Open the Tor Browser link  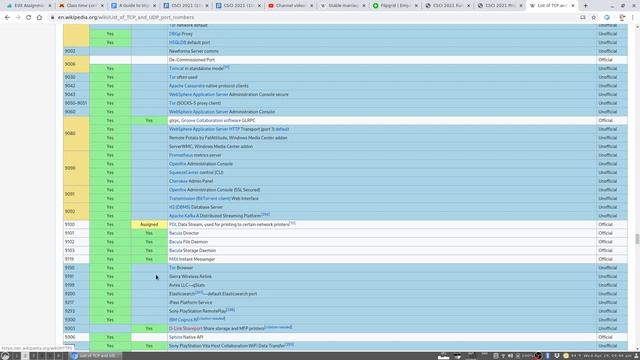[172, 268]
